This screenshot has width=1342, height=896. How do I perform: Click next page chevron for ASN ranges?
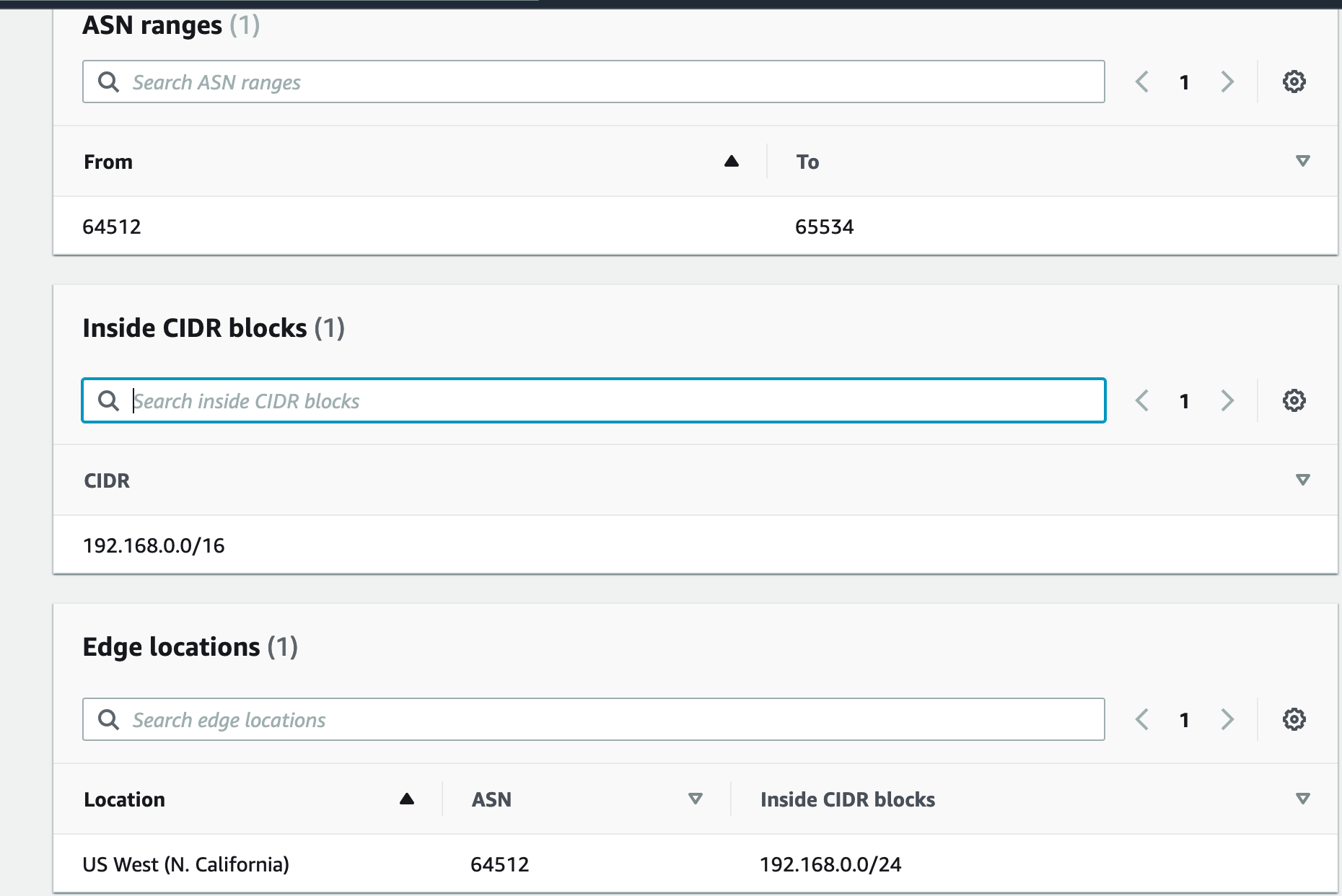click(1227, 82)
